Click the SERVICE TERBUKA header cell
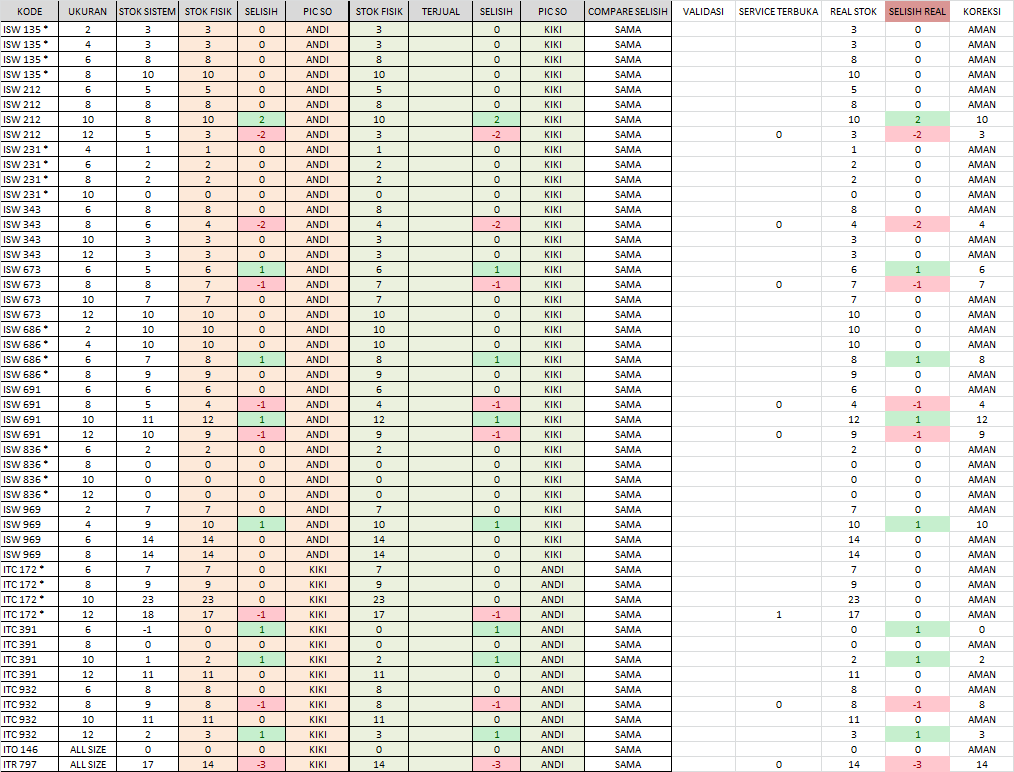The height and width of the screenshot is (772, 1014). click(778, 12)
